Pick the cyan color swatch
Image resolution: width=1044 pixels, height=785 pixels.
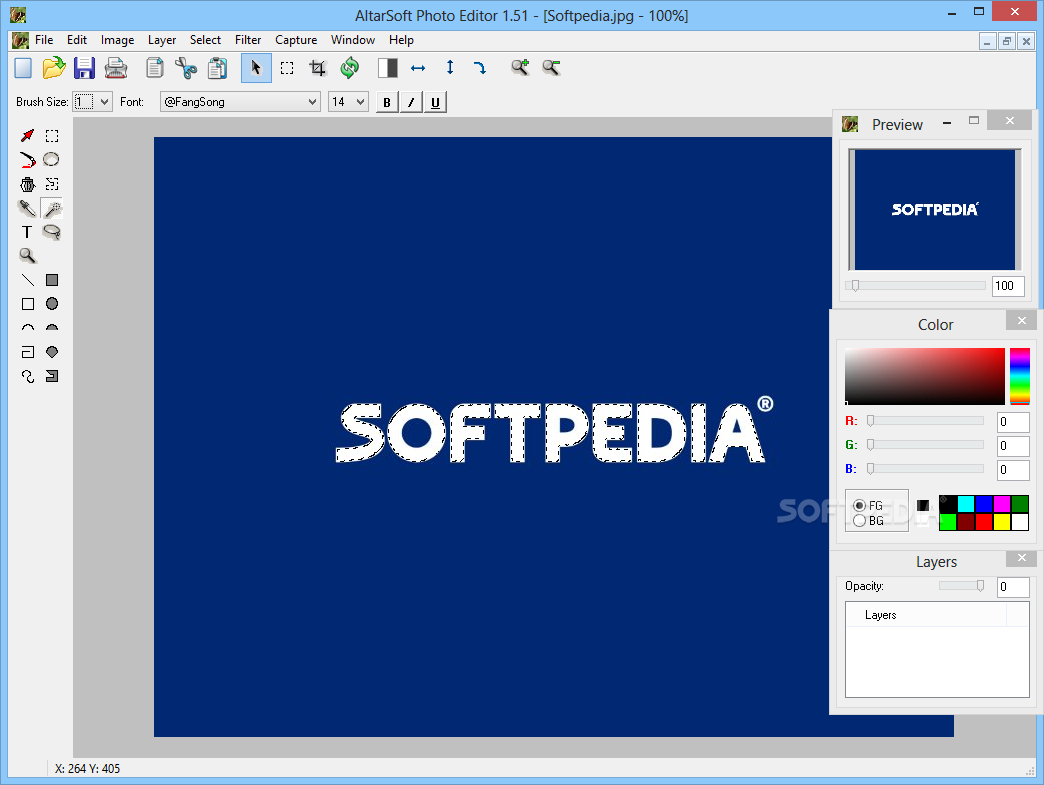[x=965, y=504]
